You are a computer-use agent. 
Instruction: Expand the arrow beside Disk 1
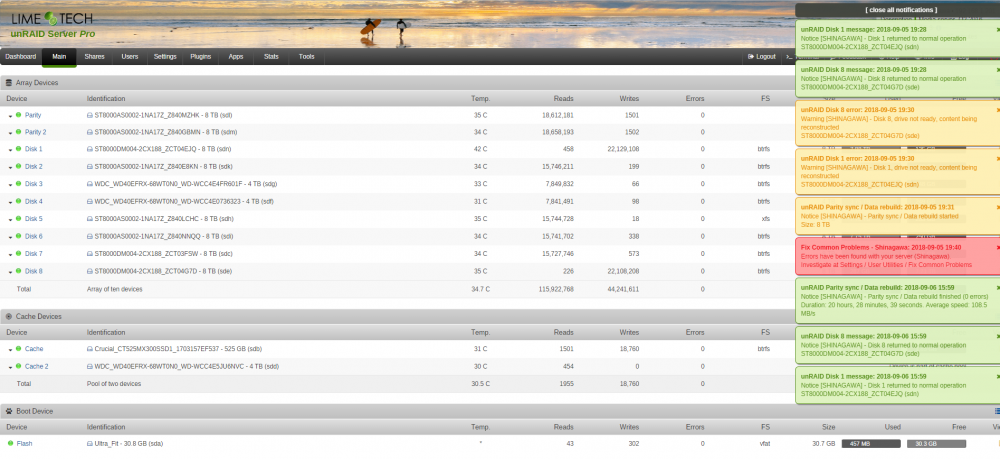[11, 150]
